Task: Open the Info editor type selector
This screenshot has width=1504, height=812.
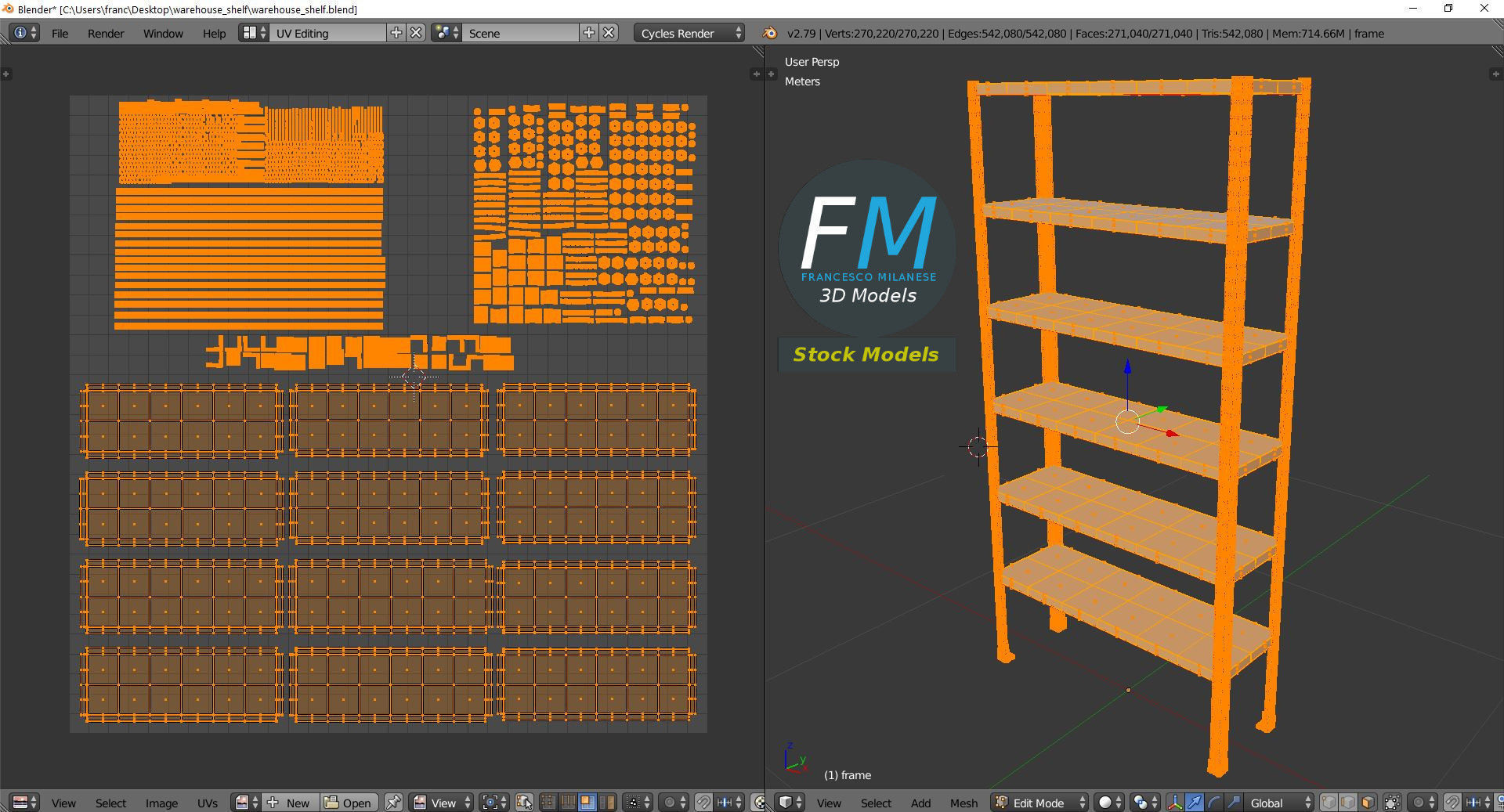Action: click(x=24, y=33)
